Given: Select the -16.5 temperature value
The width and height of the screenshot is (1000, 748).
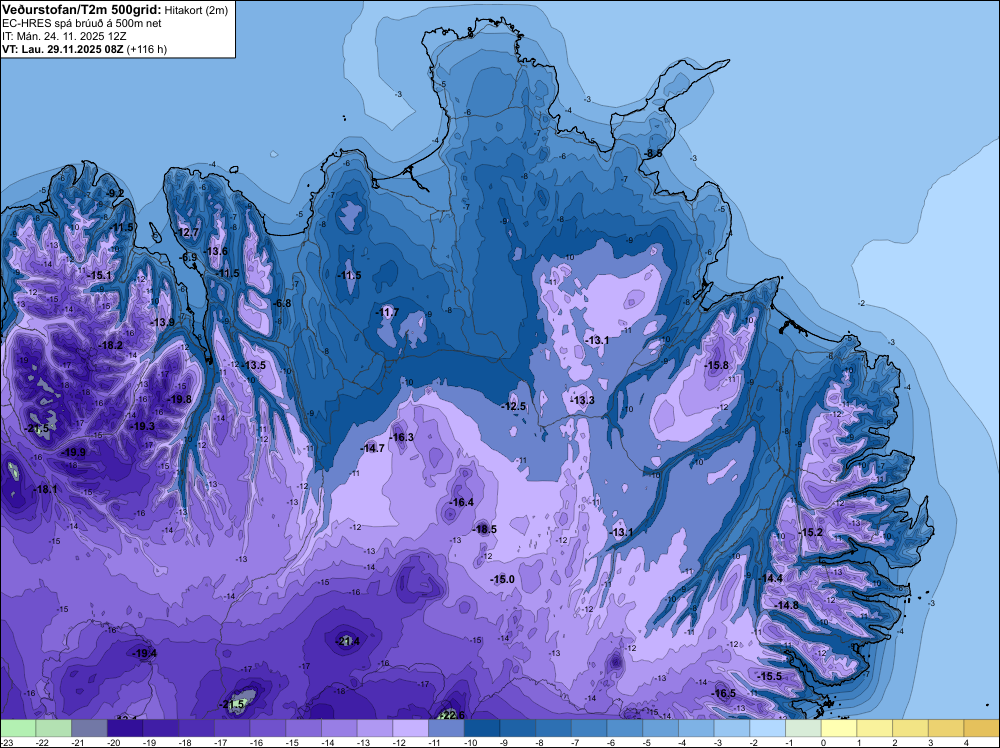Looking at the screenshot, I should pyautogui.click(x=724, y=694).
